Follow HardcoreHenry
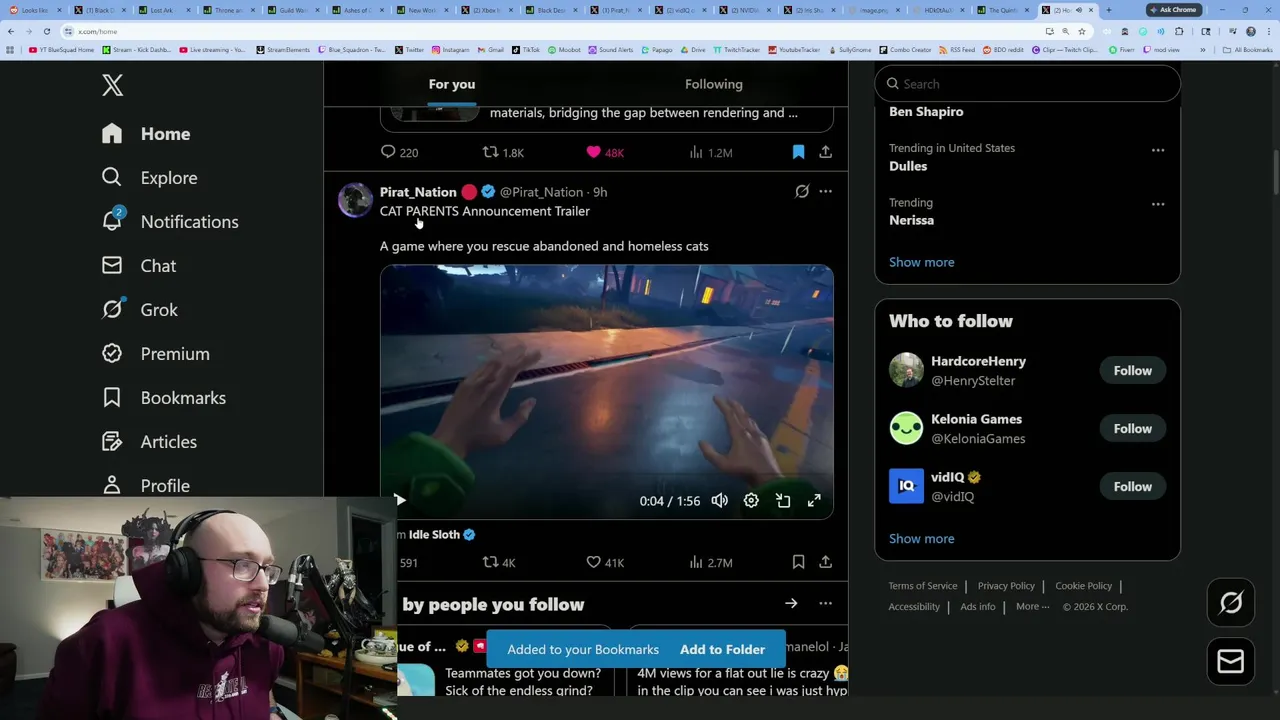1280x720 pixels. point(1133,371)
